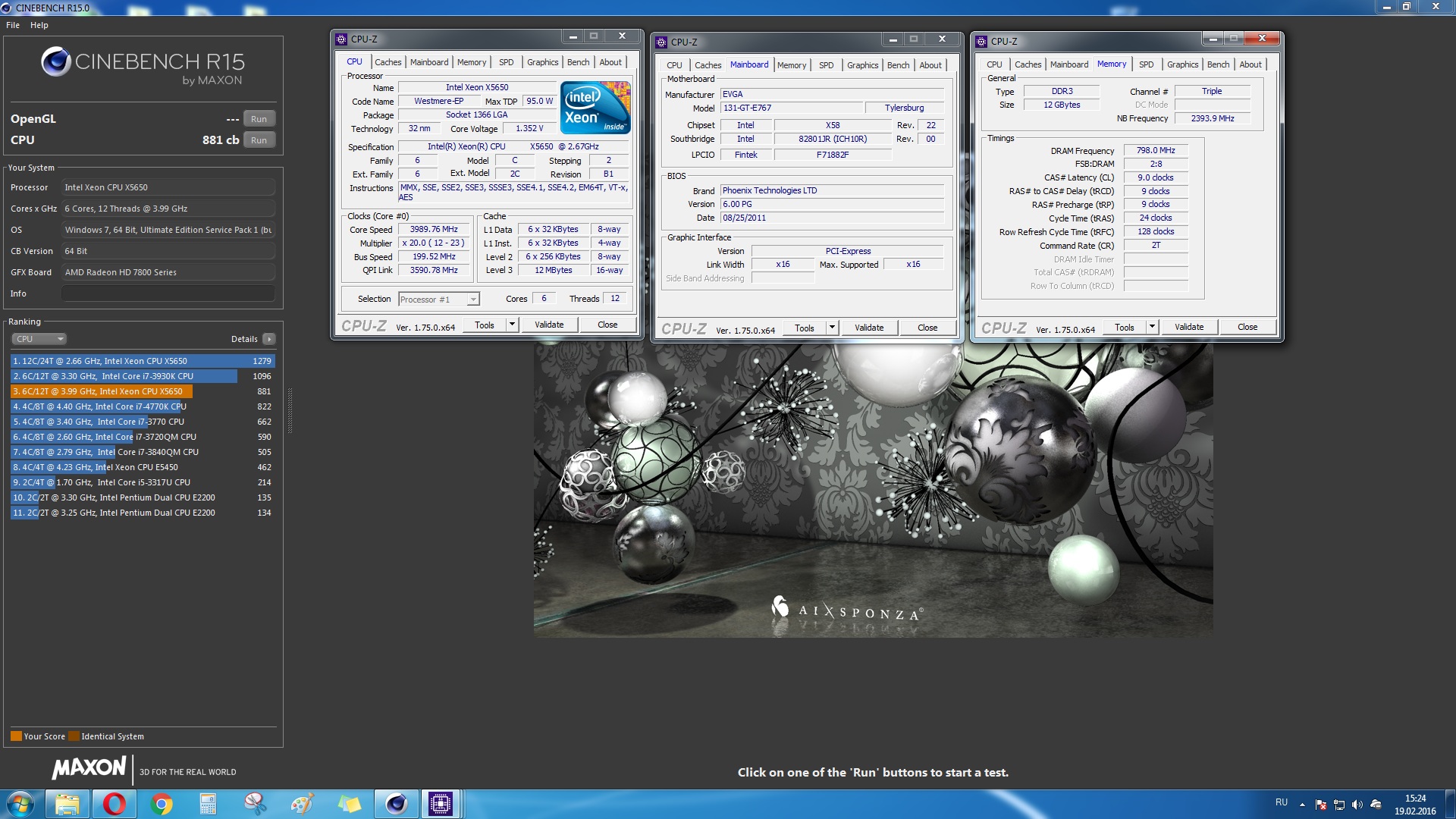Screen dimensions: 1456x819
Task: Click the Processor field Intel Xeon CPU X5650
Action: click(168, 187)
